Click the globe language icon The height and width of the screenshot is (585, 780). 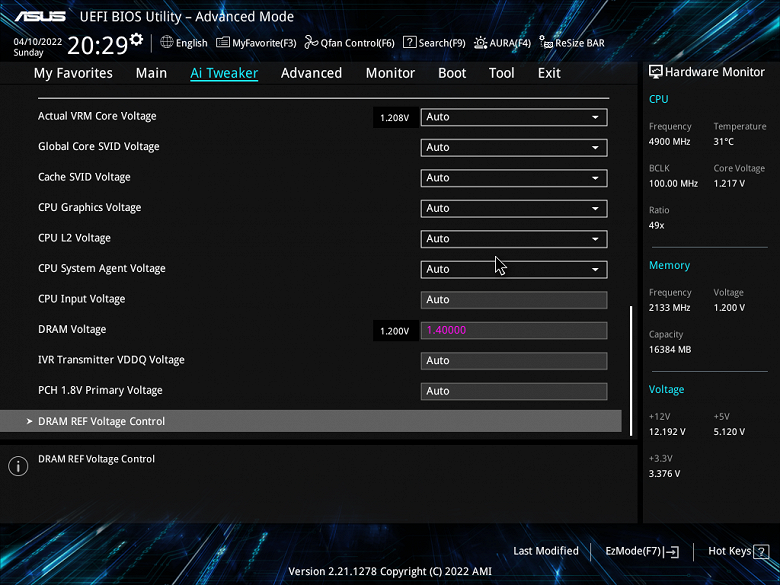pyautogui.click(x=167, y=42)
